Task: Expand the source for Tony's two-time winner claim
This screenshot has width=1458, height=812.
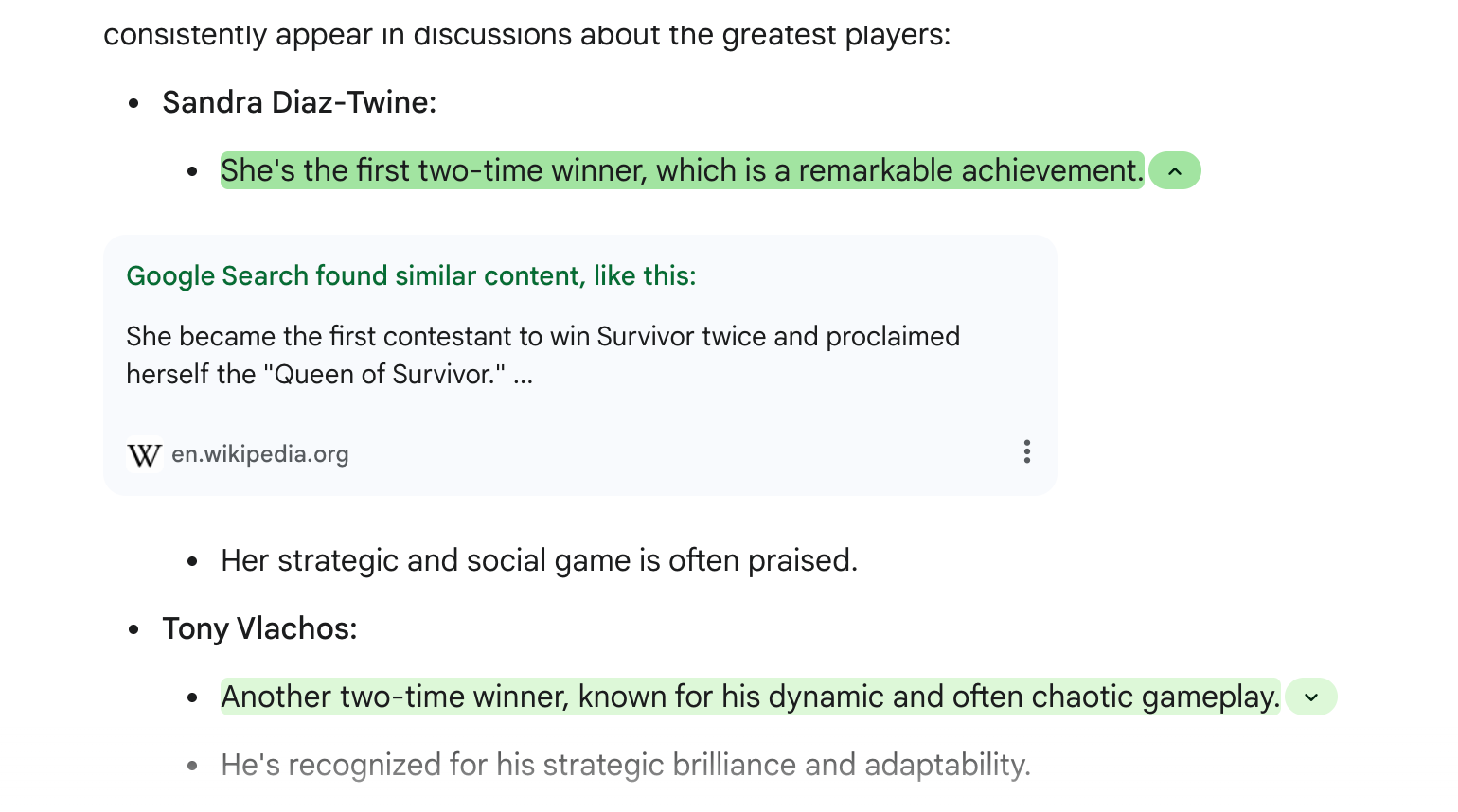Action: (x=1311, y=697)
